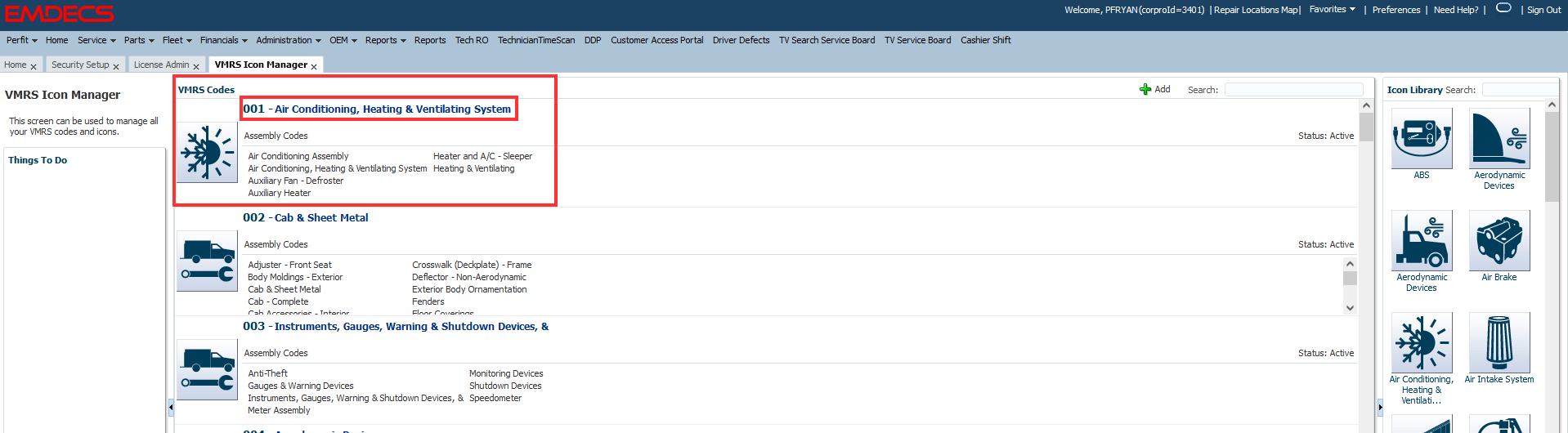The height and width of the screenshot is (433, 1568).
Task: Open the DDP menu item
Action: click(593, 40)
